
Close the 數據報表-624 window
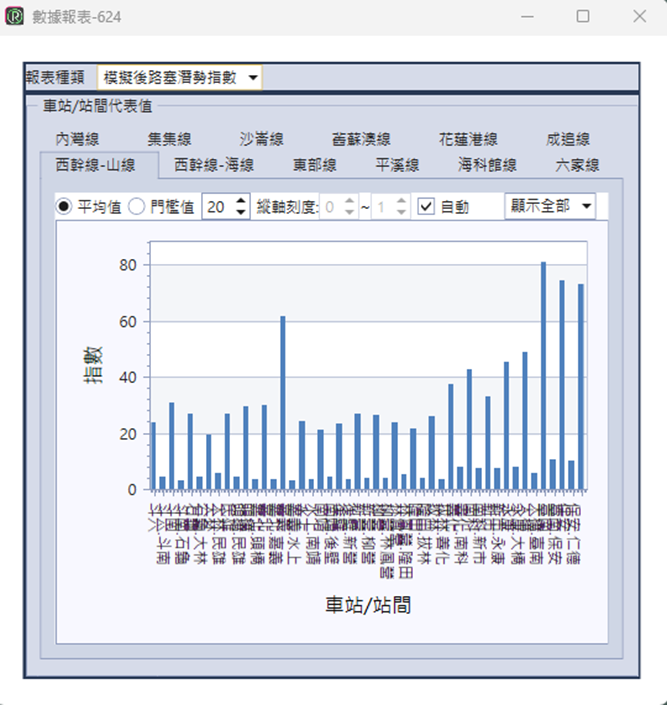click(639, 17)
